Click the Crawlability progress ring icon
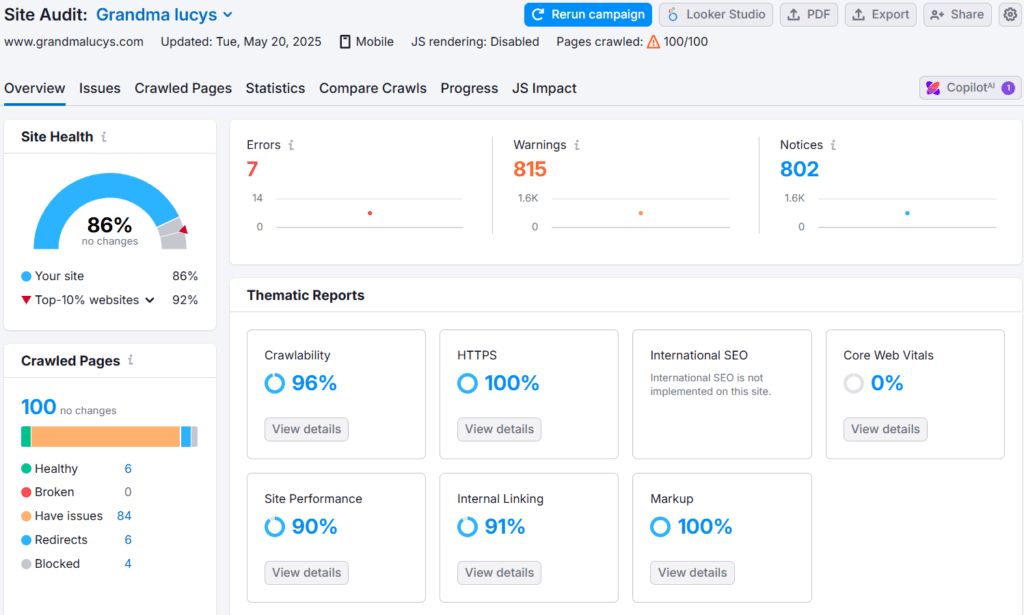The image size is (1024, 615). [274, 383]
